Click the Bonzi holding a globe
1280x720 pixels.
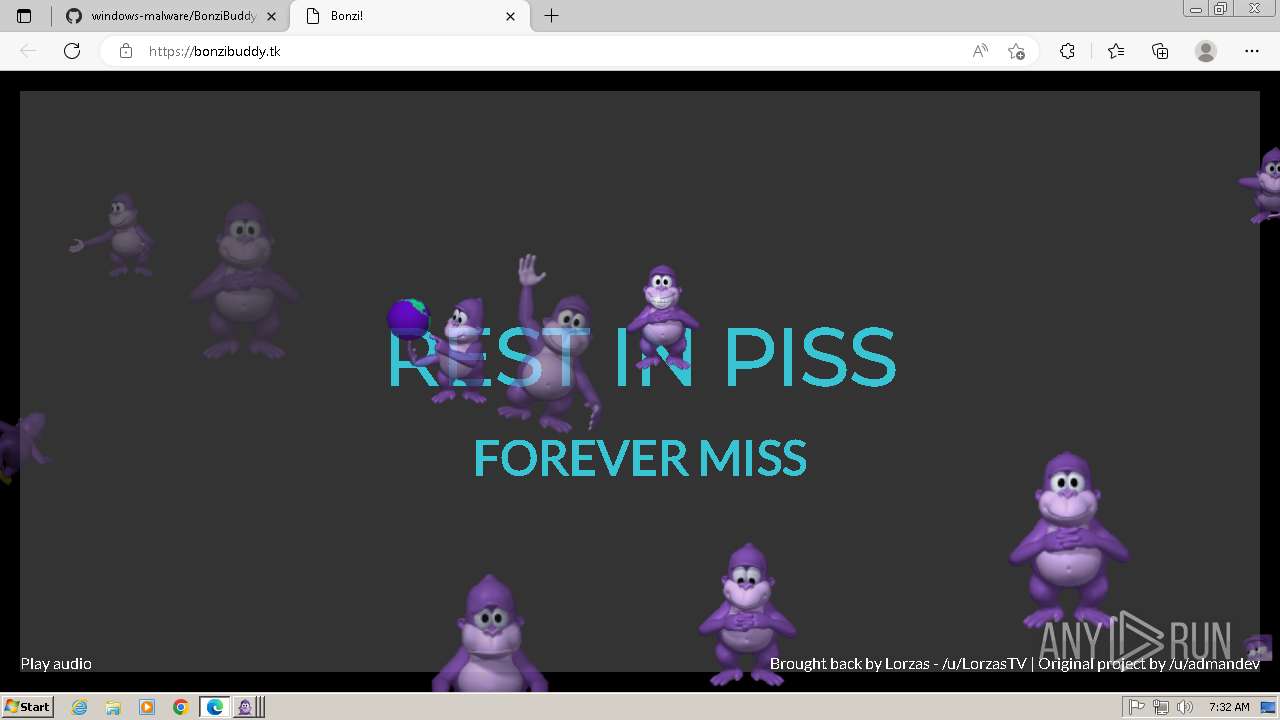click(439, 350)
